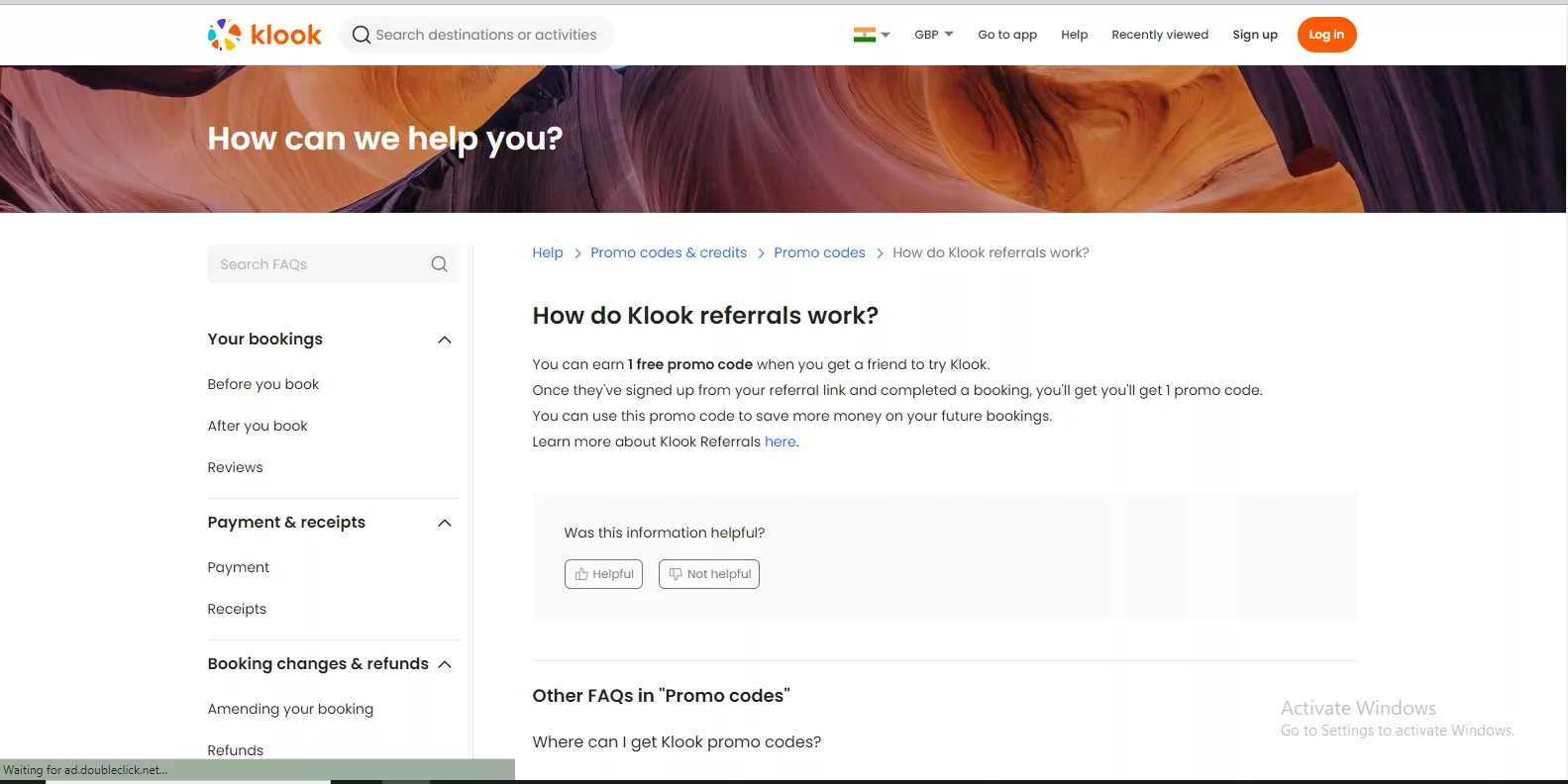Click the 'Other FAQs in "Promo codes"' heading
Viewport: 1568px width, 784px height.
[661, 696]
